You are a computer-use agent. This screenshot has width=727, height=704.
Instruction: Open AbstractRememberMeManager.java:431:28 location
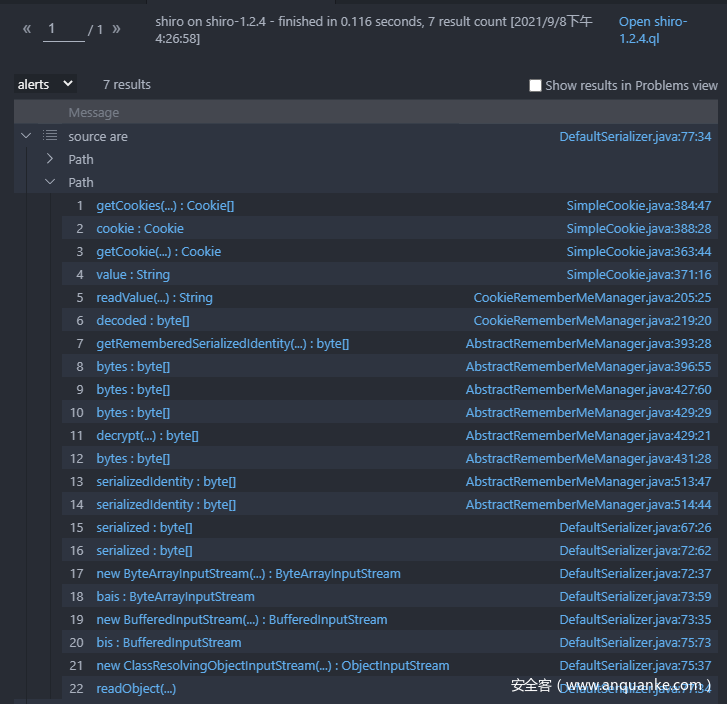point(588,459)
